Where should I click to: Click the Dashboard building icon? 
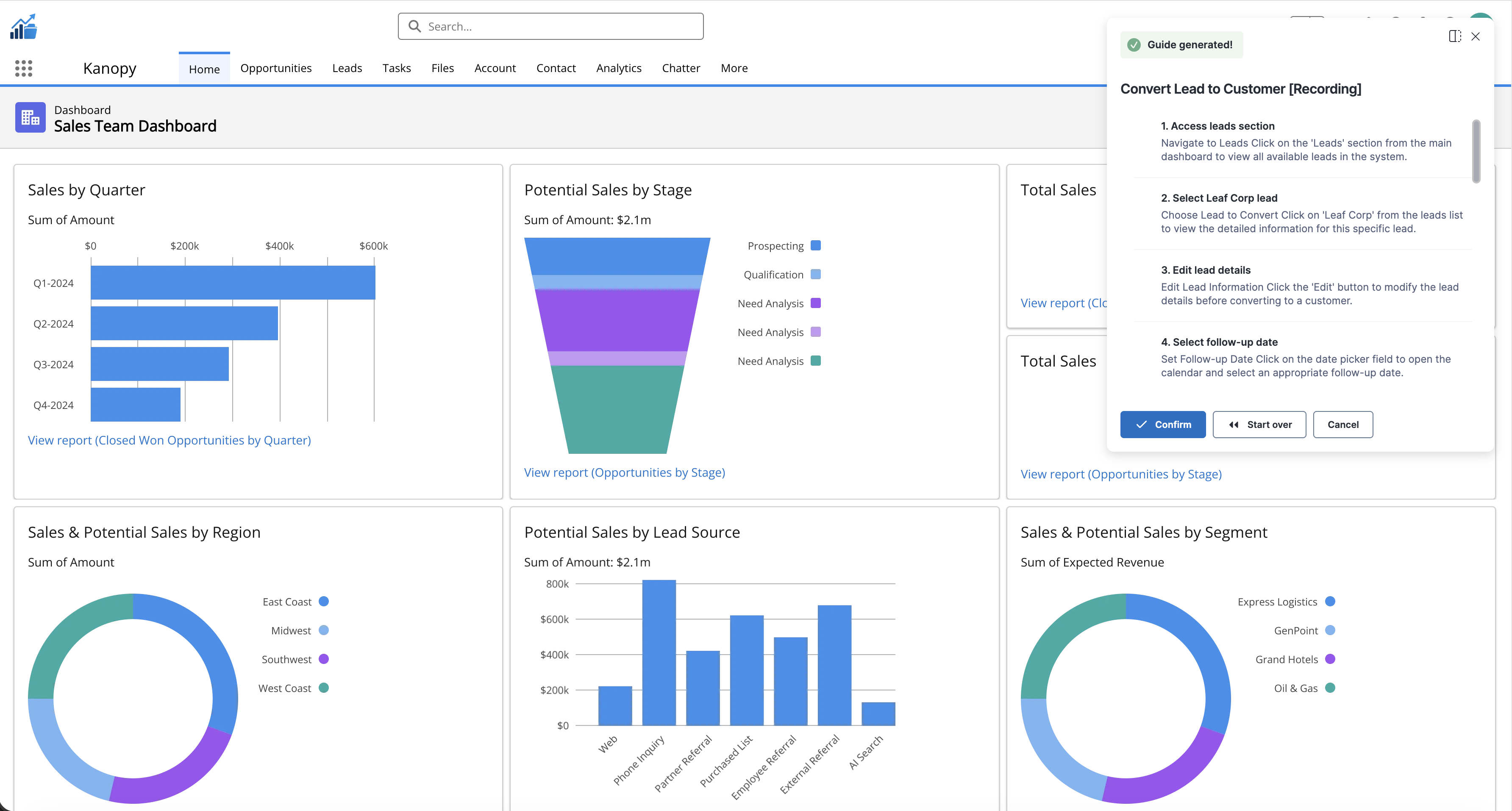tap(31, 117)
